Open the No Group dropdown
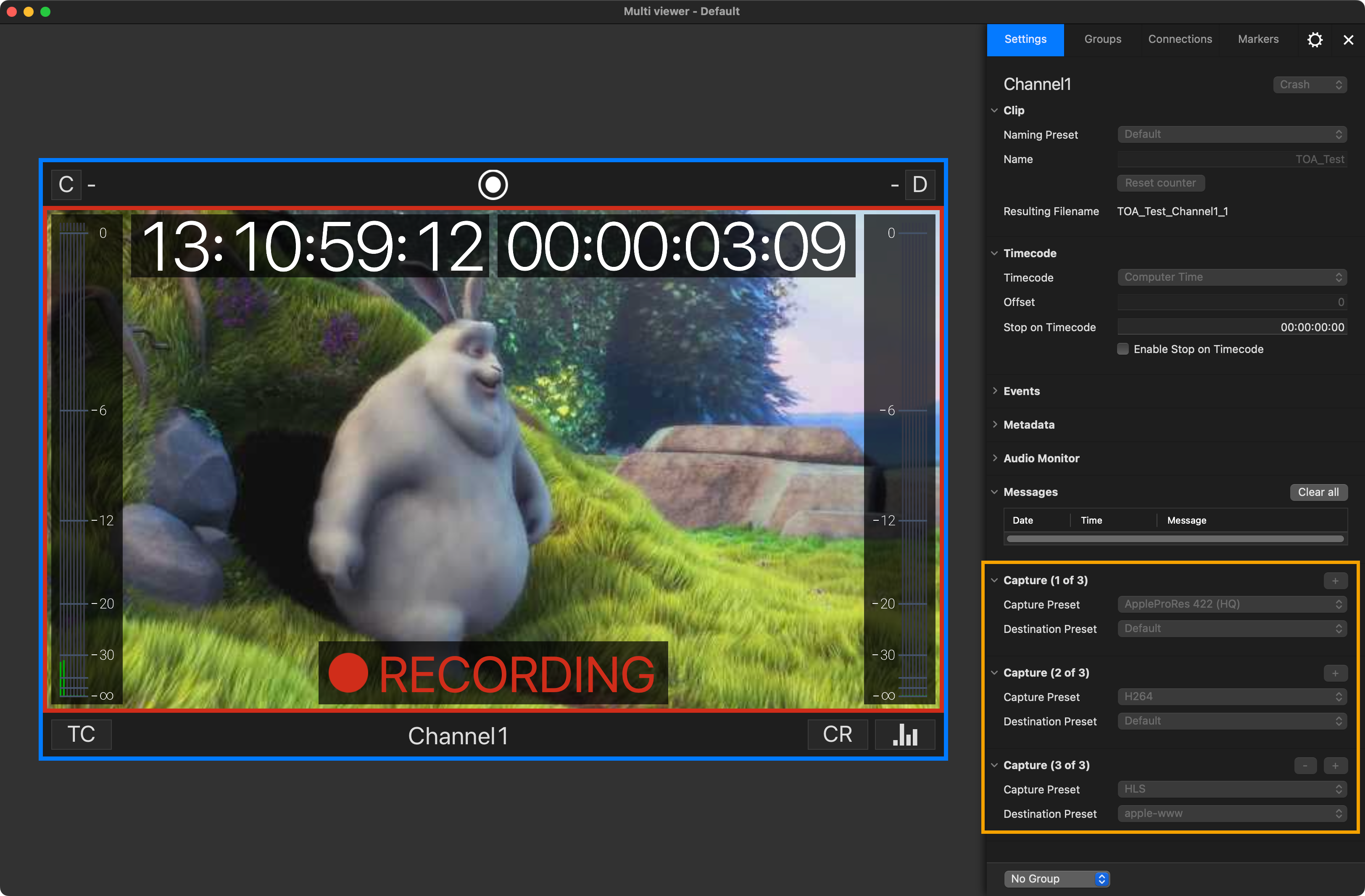 [1057, 879]
